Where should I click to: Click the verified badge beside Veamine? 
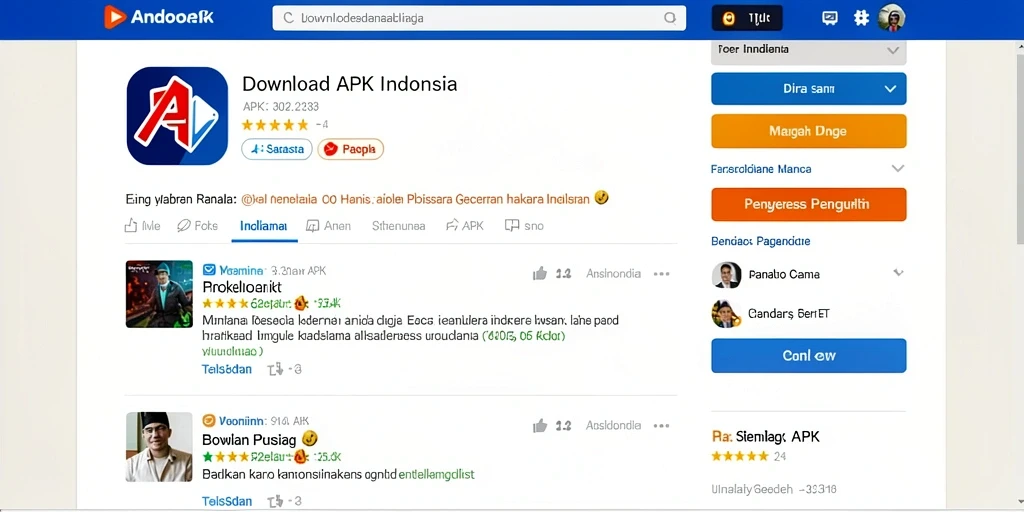click(x=209, y=270)
